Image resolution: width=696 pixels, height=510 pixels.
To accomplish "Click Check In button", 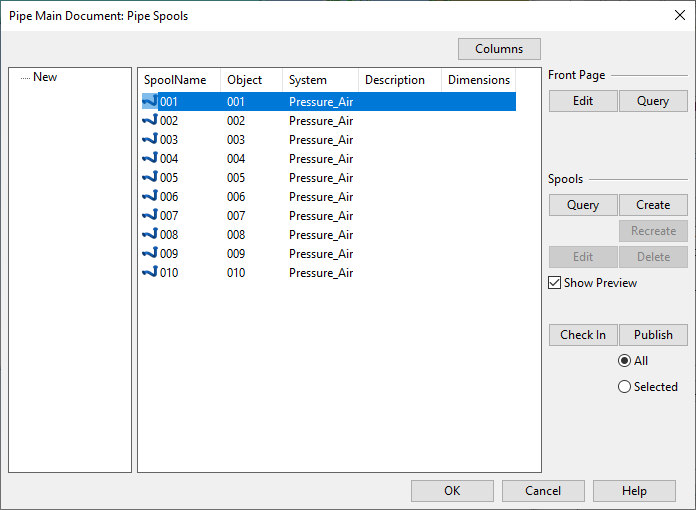I will (583, 335).
